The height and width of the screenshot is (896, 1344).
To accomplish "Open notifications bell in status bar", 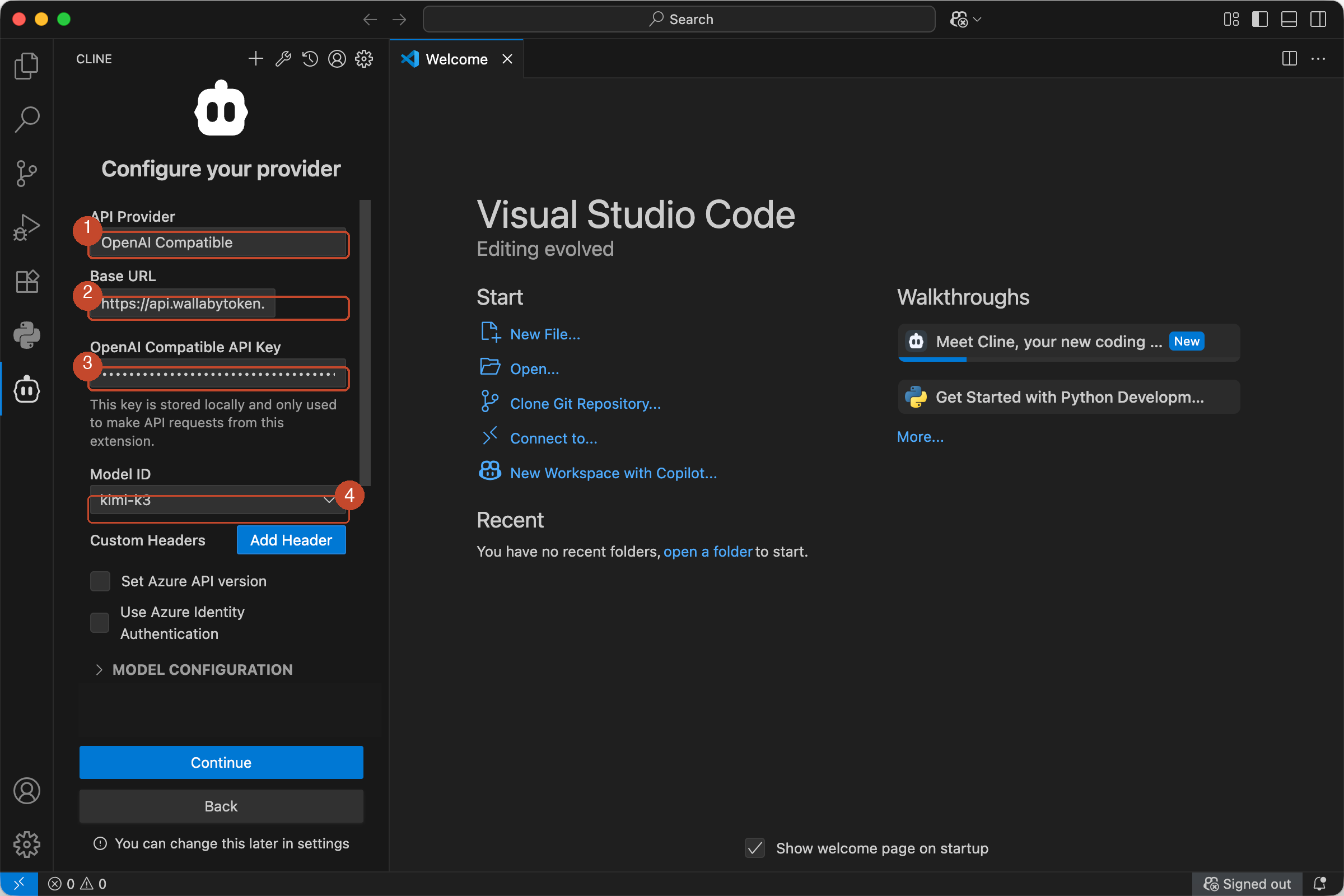I will (1319, 884).
